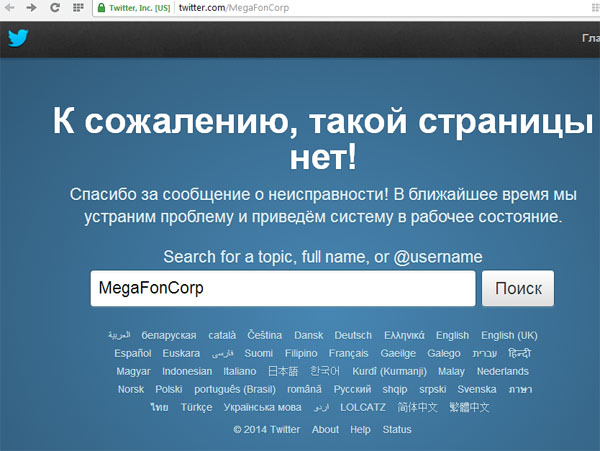
Task: Choose Français language
Action: pos(349,353)
